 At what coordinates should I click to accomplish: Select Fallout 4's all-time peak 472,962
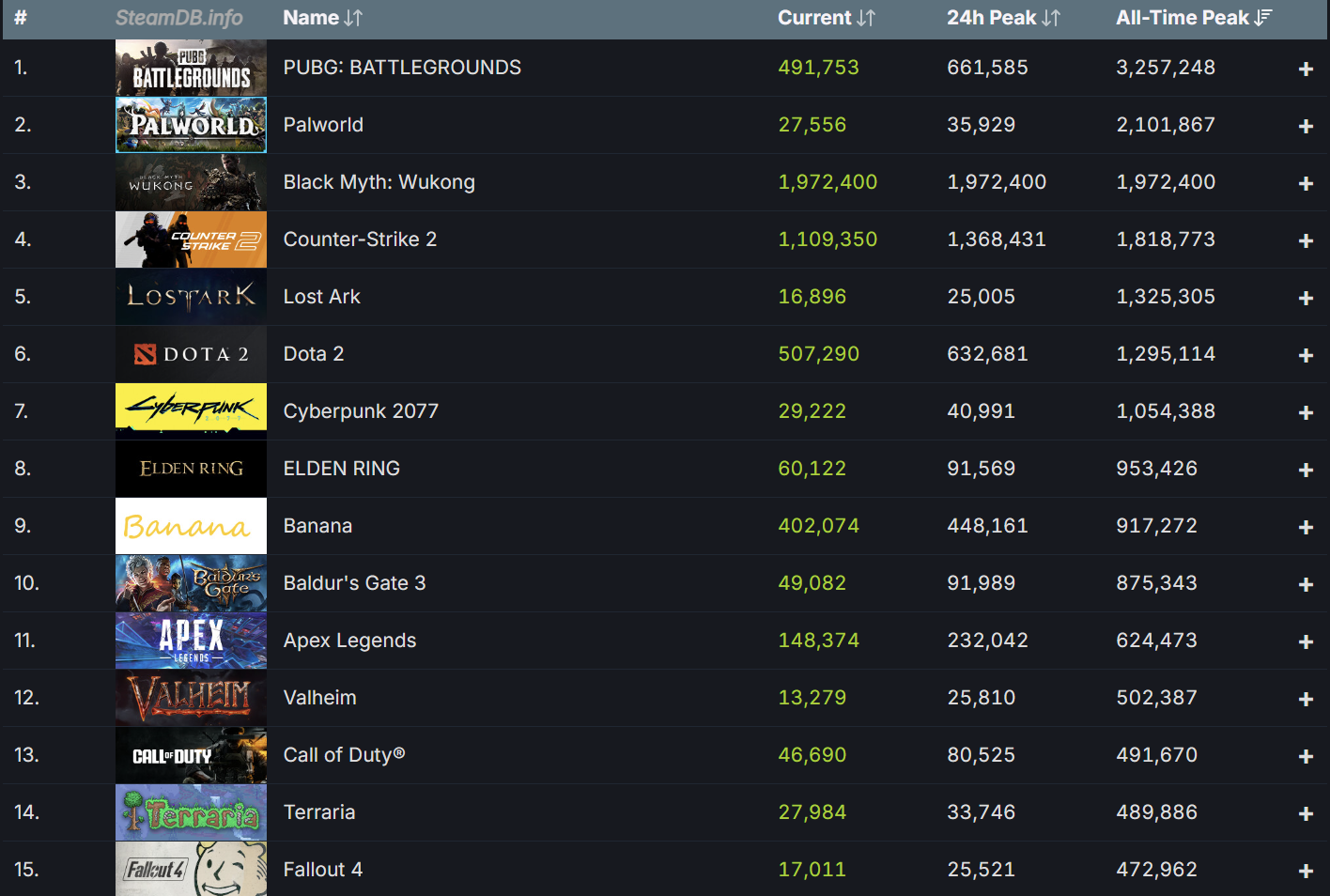[x=1156, y=870]
